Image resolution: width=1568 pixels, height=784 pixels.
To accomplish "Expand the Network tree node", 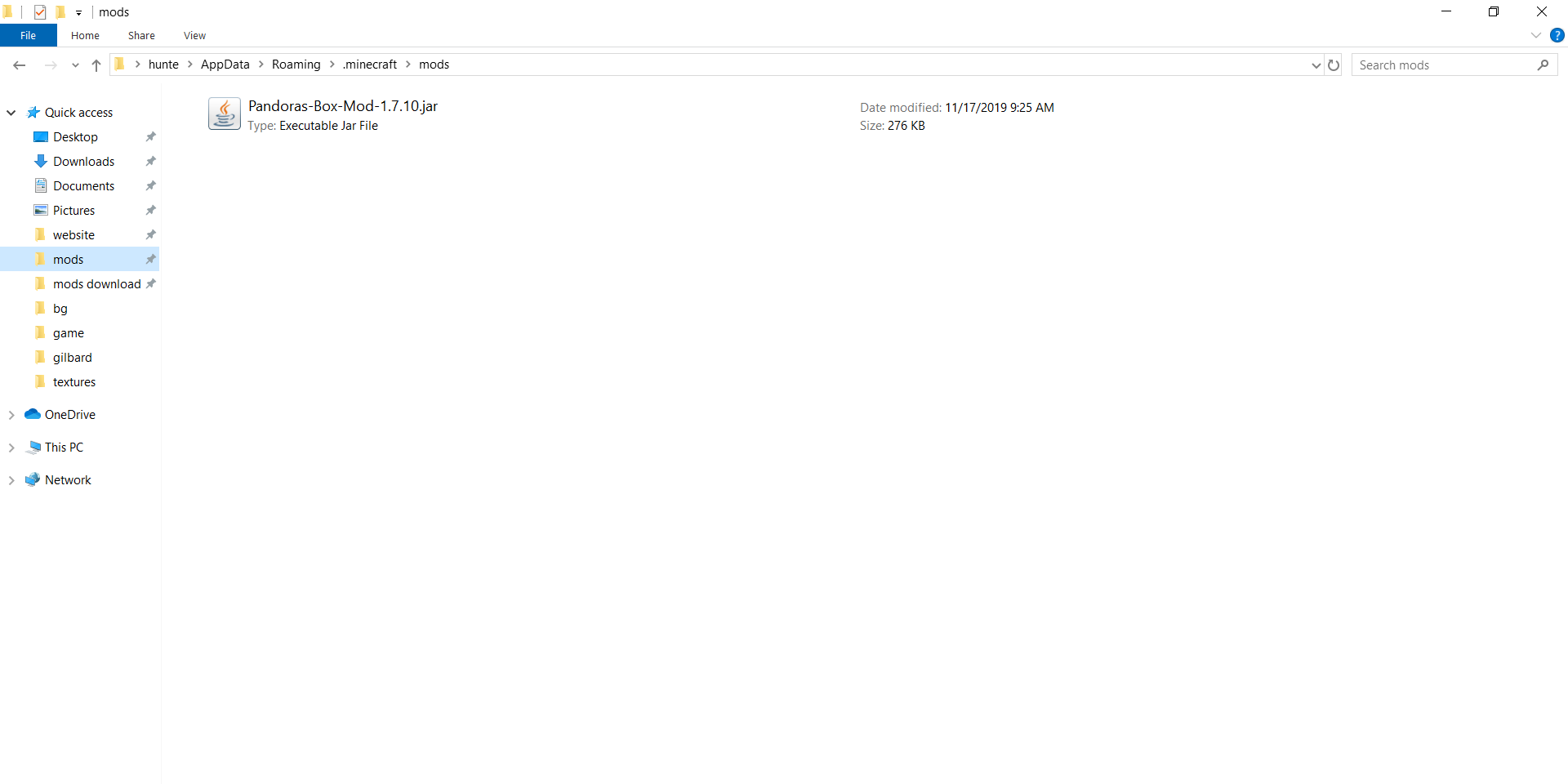I will (x=11, y=480).
